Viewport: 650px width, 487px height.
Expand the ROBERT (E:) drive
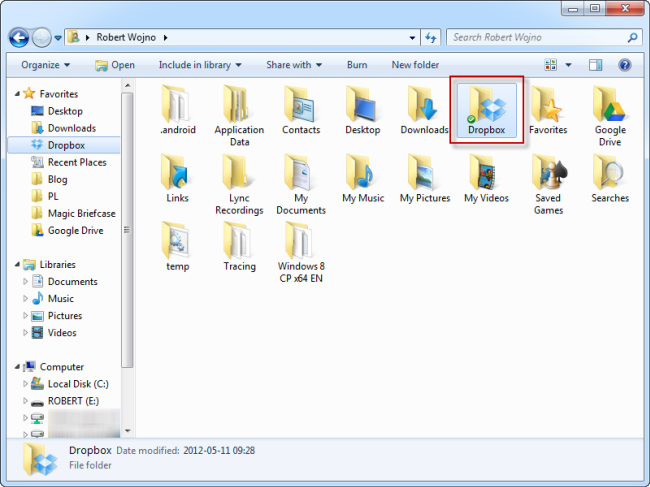coord(25,401)
